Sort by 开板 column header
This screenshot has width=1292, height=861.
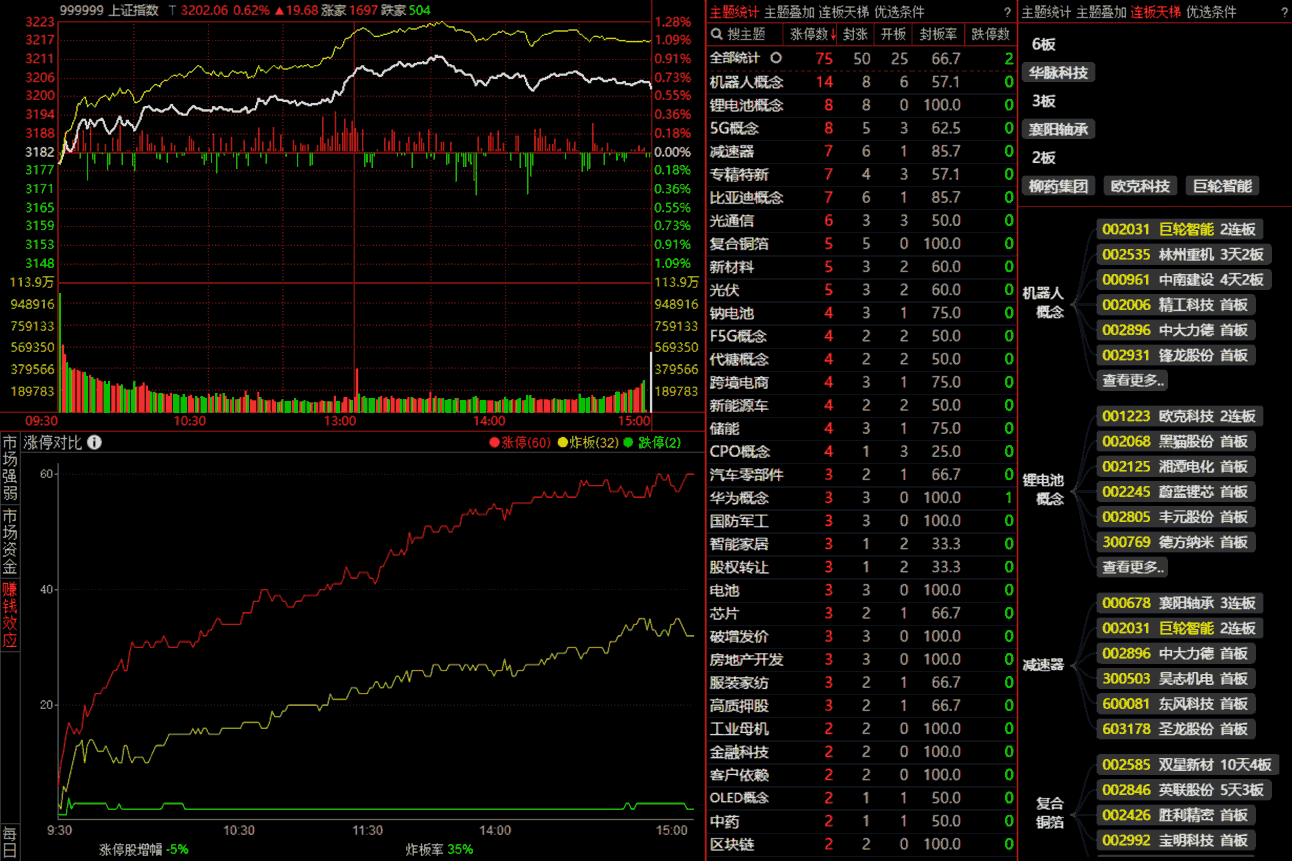click(x=892, y=34)
